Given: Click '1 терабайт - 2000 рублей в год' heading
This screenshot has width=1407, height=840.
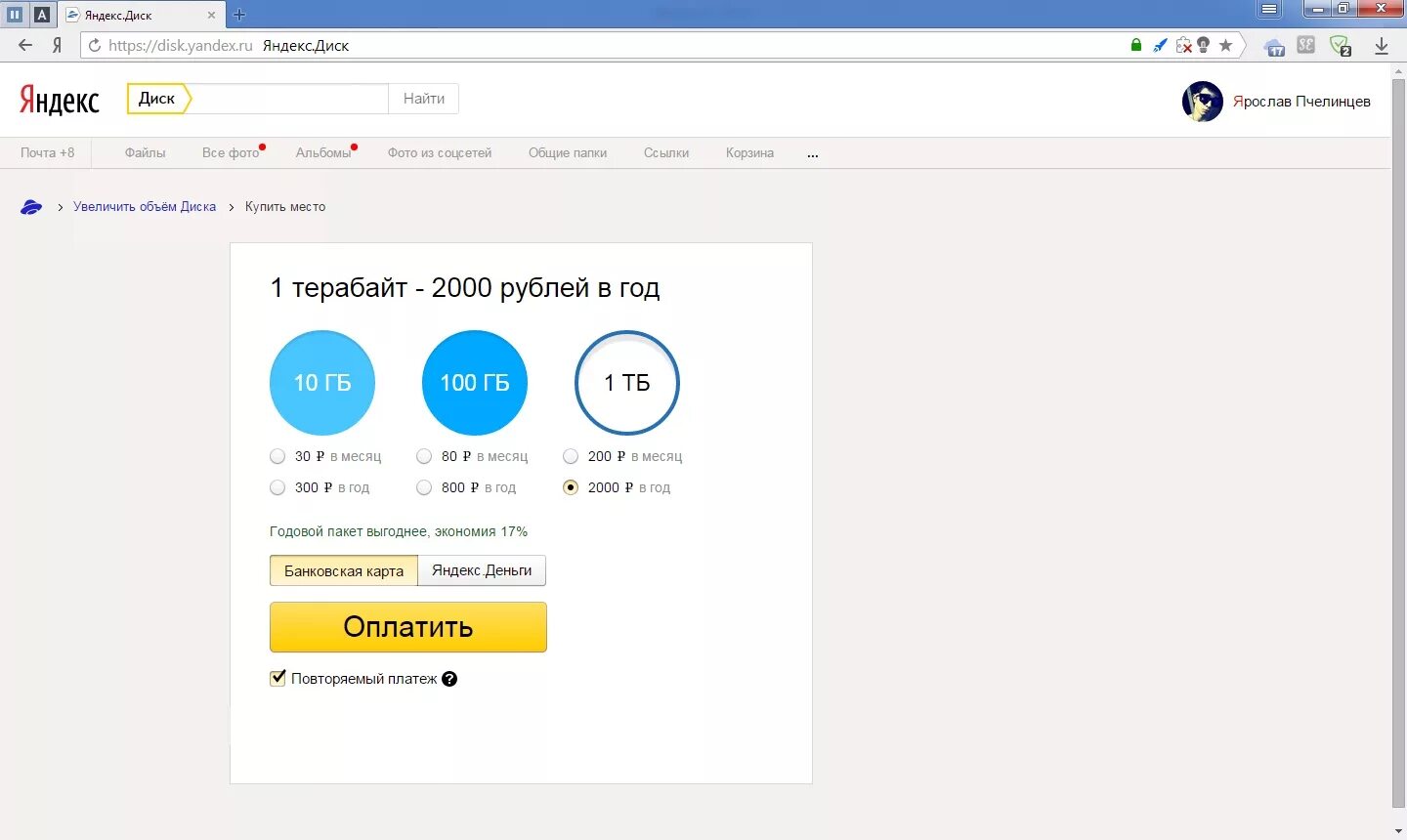Looking at the screenshot, I should click(x=465, y=288).
